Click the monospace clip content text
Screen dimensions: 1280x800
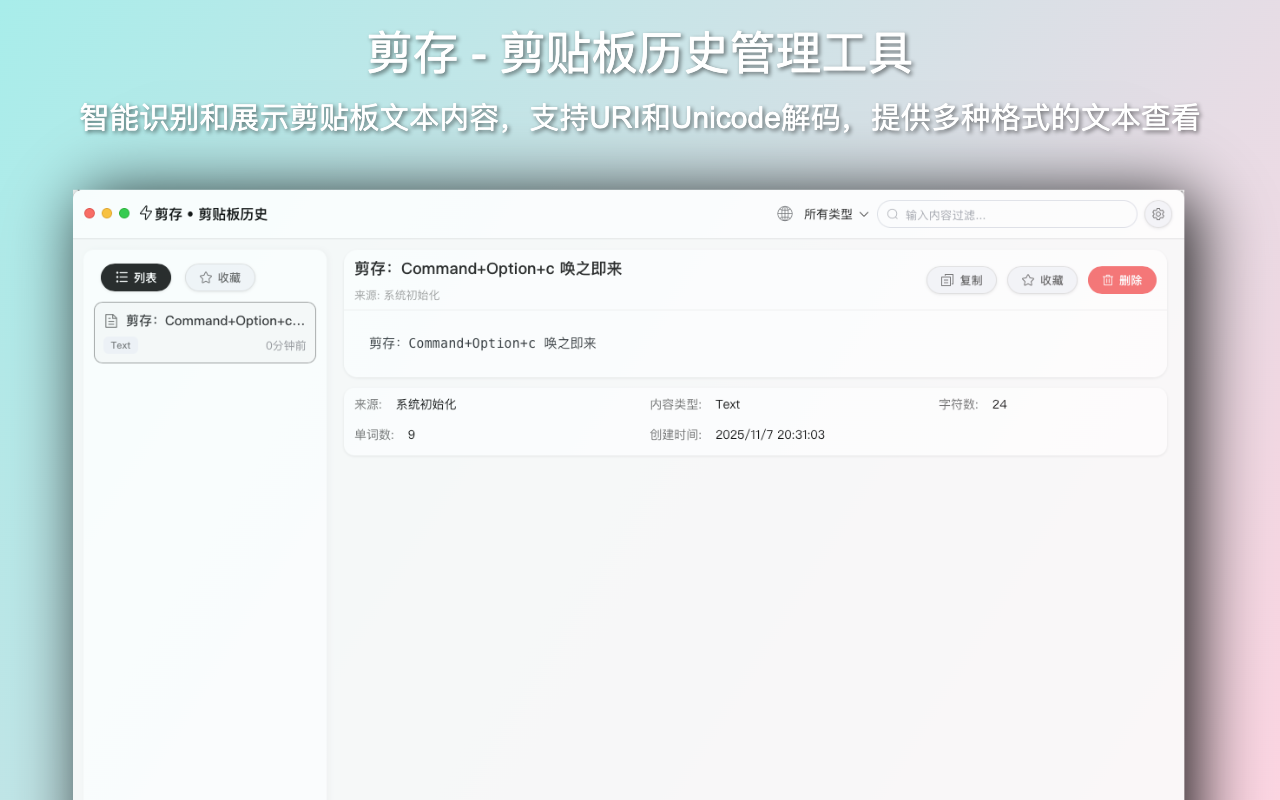pos(483,343)
